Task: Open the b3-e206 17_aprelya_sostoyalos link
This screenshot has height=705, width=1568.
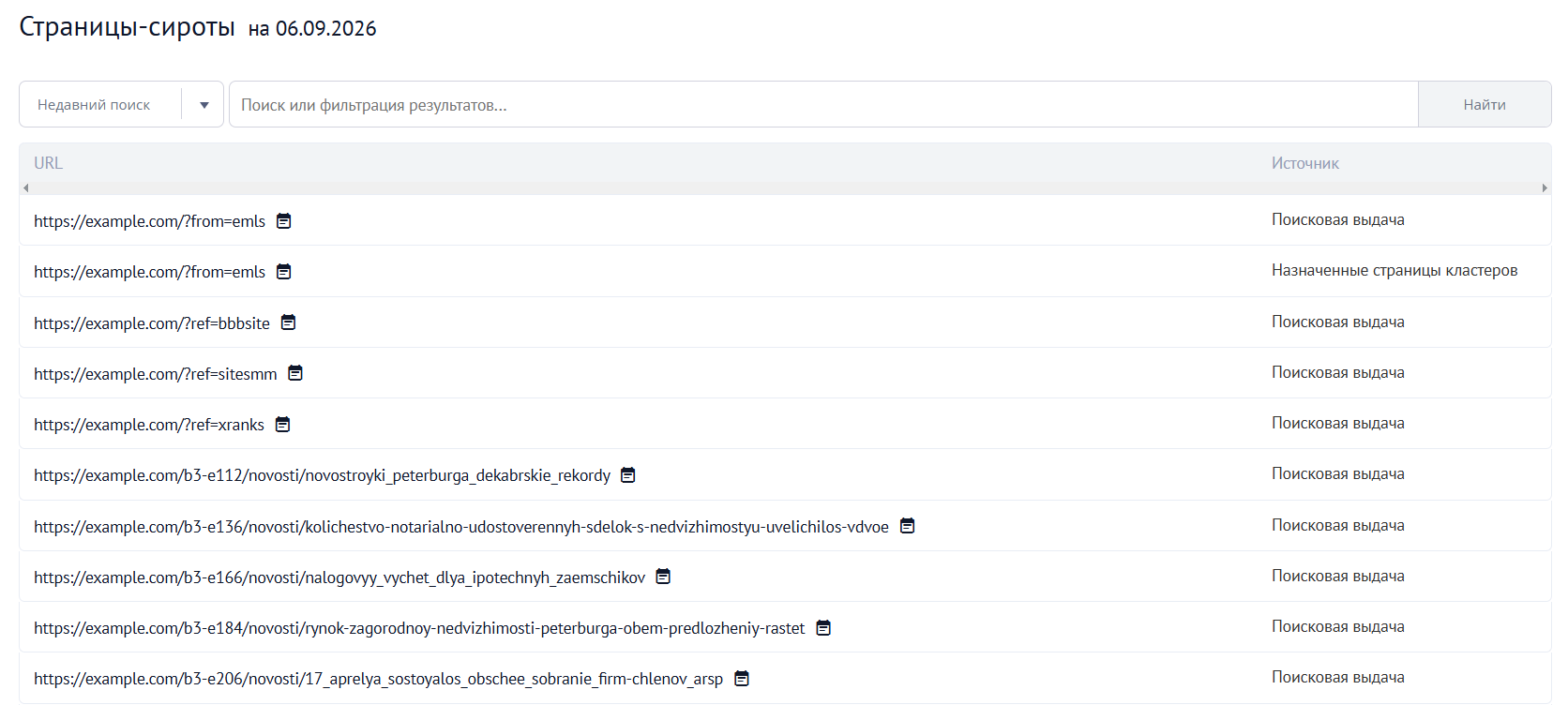Action: coord(379,679)
